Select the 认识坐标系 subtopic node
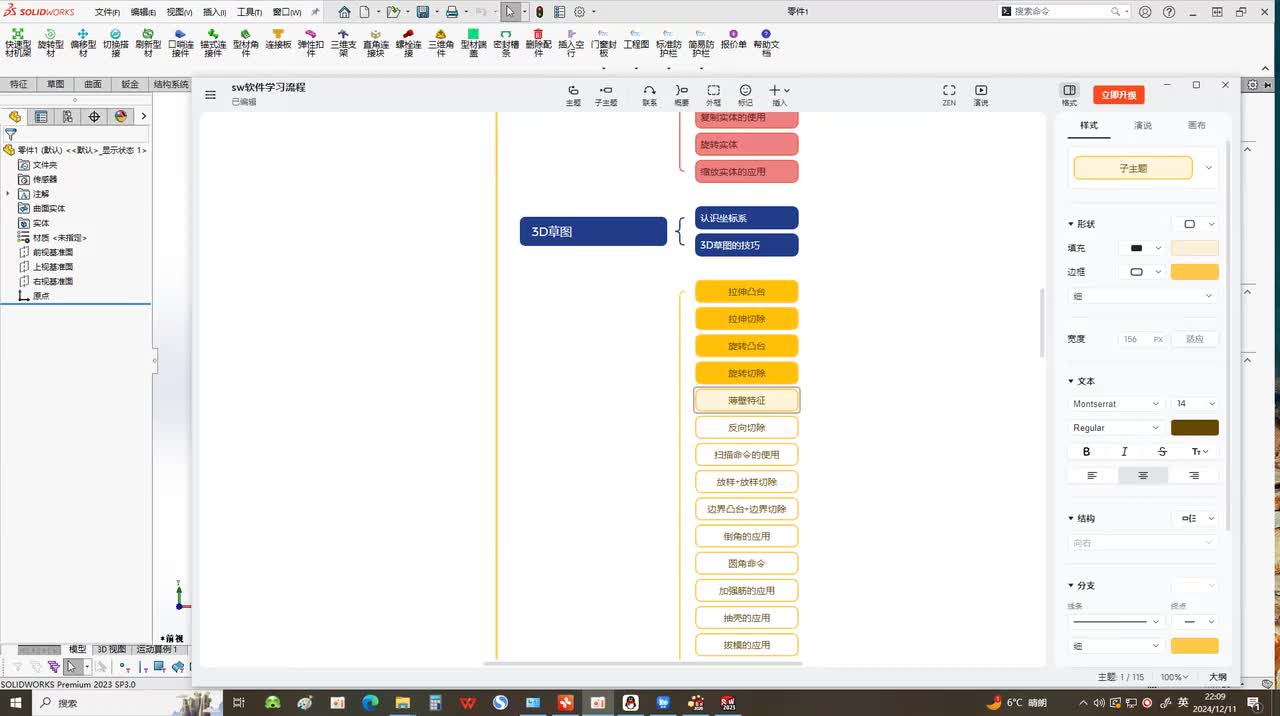This screenshot has height=716, width=1280. [x=747, y=218]
